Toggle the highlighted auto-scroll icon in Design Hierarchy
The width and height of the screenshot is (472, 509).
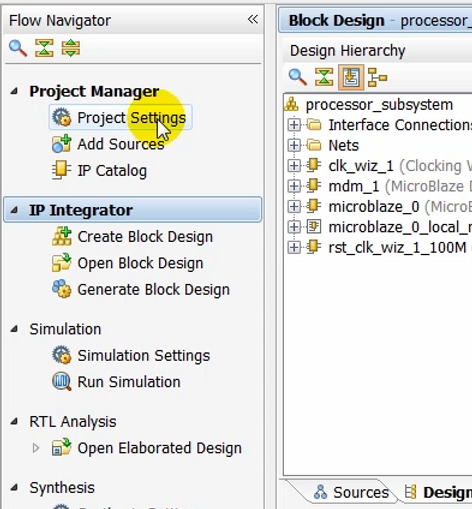(x=351, y=77)
